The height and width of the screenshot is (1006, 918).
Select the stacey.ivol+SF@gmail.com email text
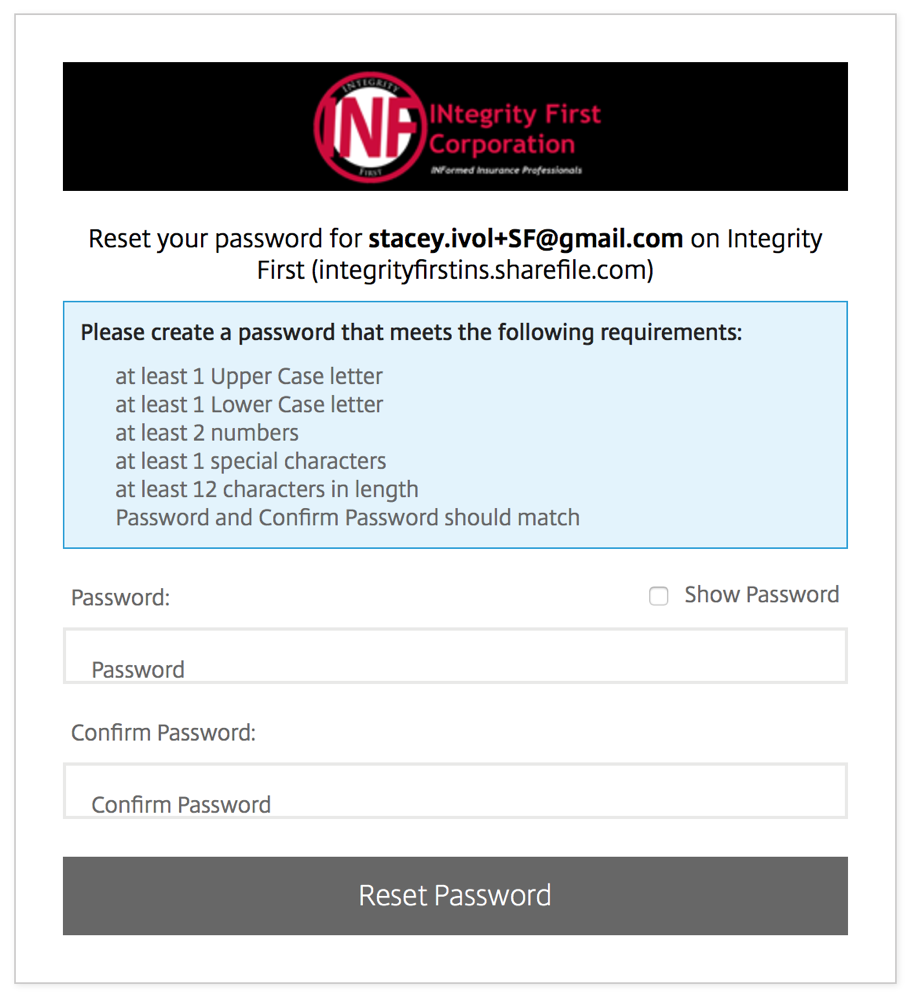click(525, 239)
